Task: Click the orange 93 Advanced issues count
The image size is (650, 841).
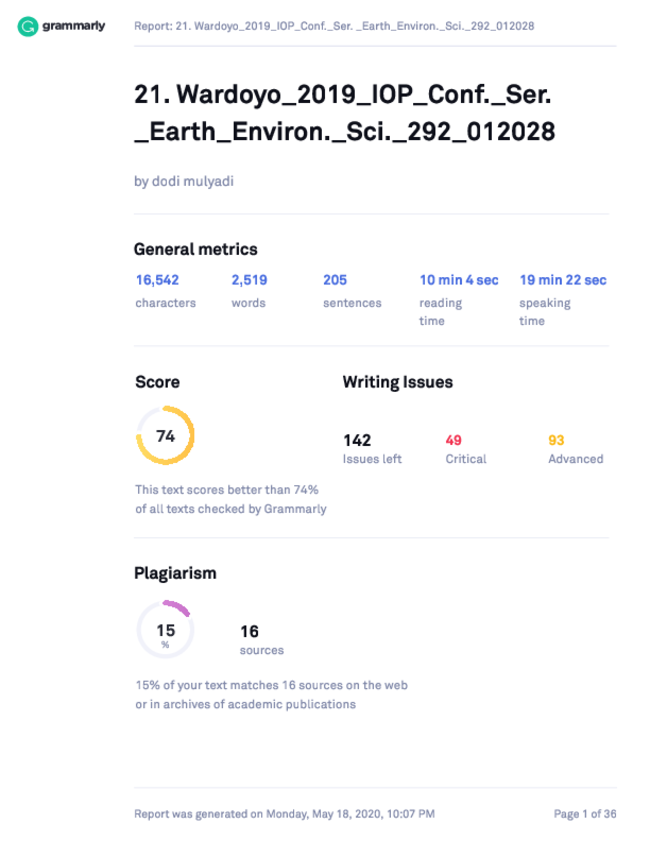Action: pyautogui.click(x=575, y=449)
